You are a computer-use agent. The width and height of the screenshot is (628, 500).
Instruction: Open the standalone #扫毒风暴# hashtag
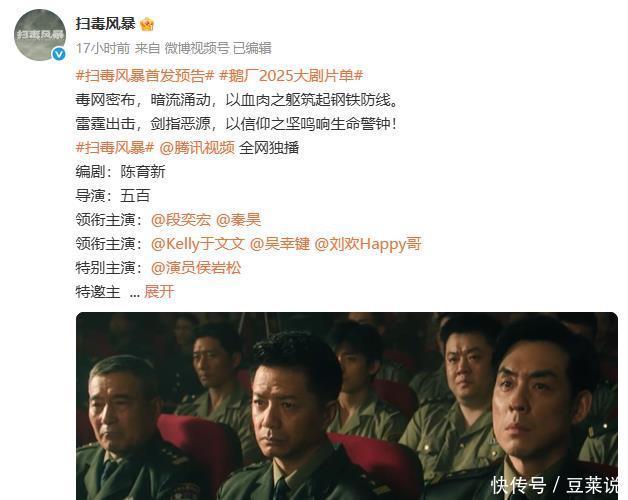pos(115,148)
